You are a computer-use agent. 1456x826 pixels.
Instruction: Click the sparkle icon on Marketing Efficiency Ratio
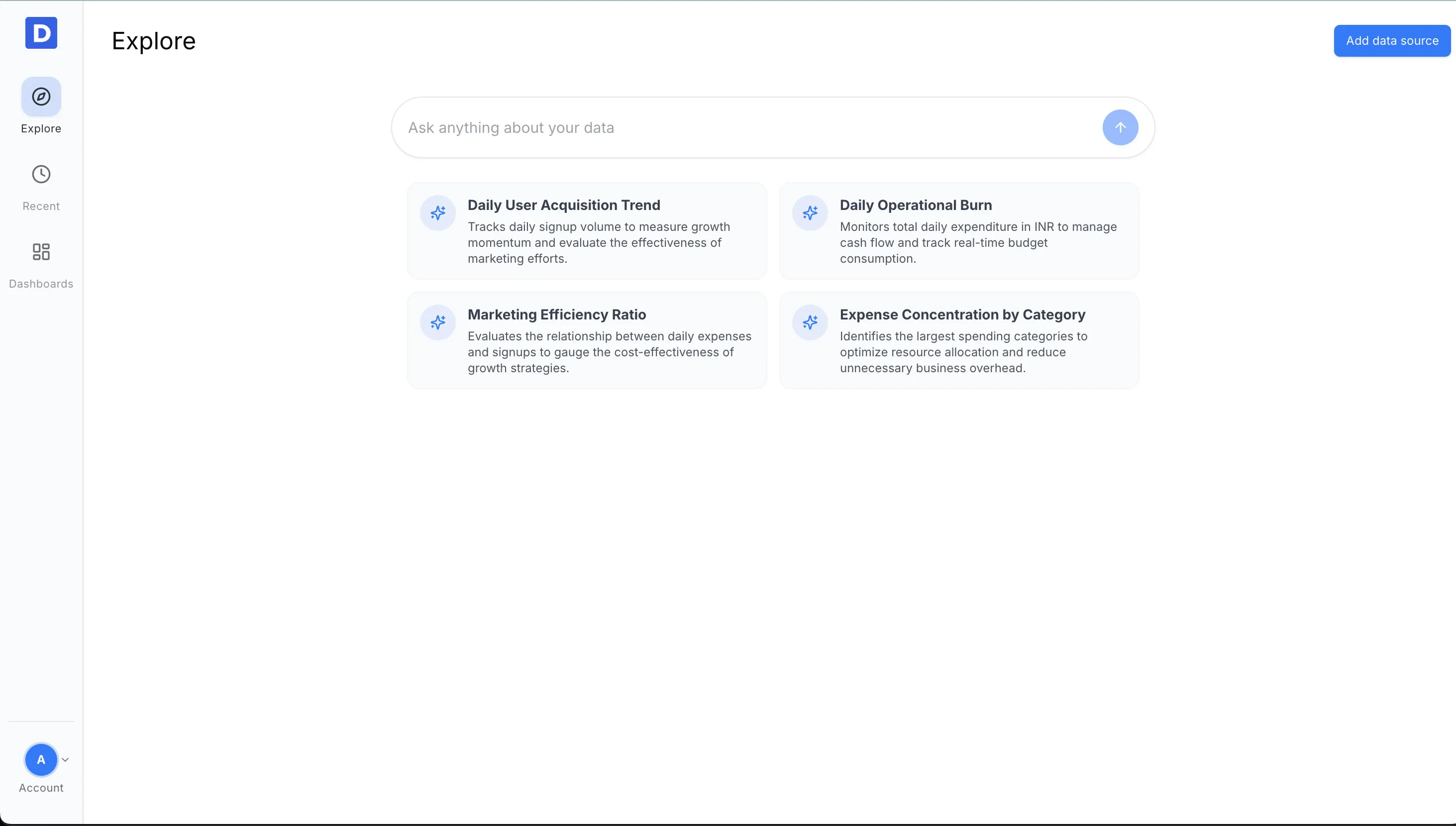pyautogui.click(x=437, y=322)
